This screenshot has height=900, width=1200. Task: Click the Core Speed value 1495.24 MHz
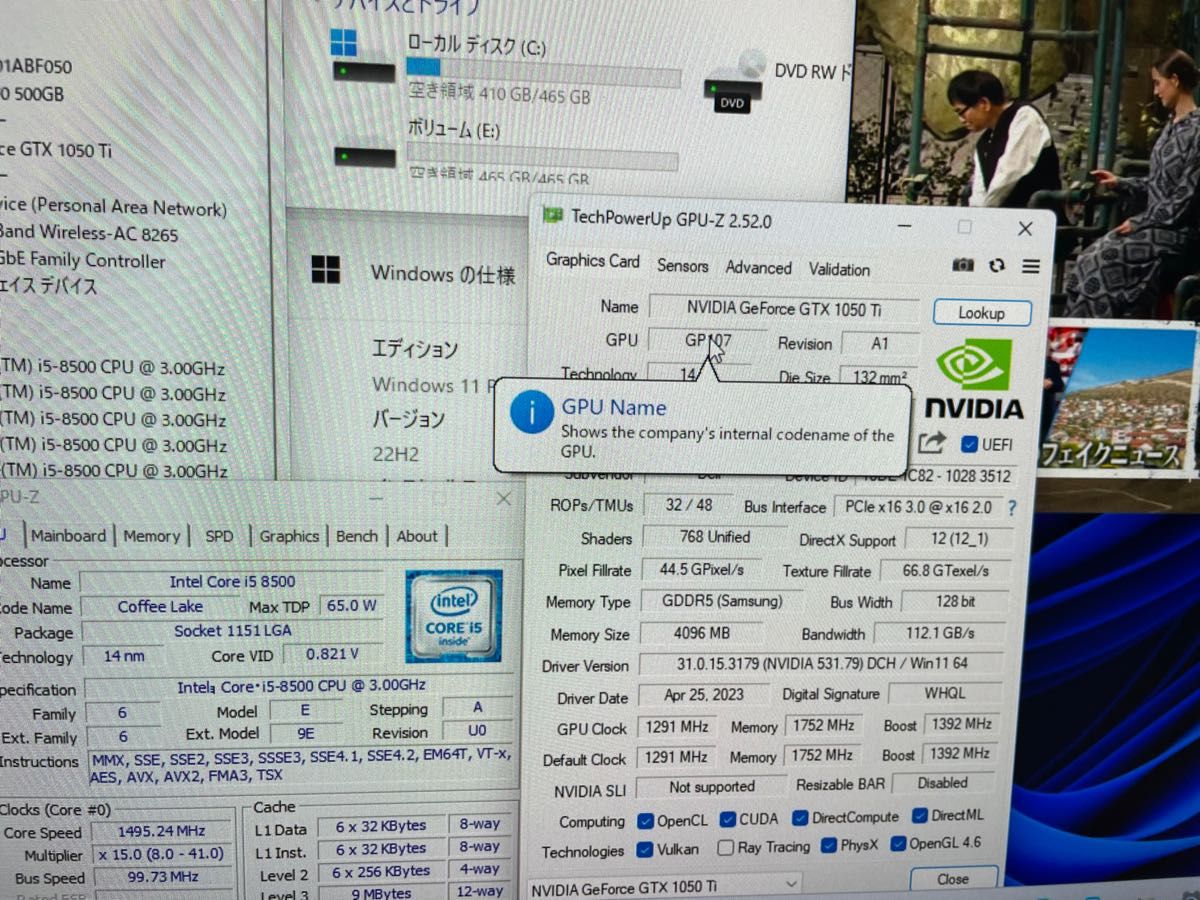[x=160, y=832]
